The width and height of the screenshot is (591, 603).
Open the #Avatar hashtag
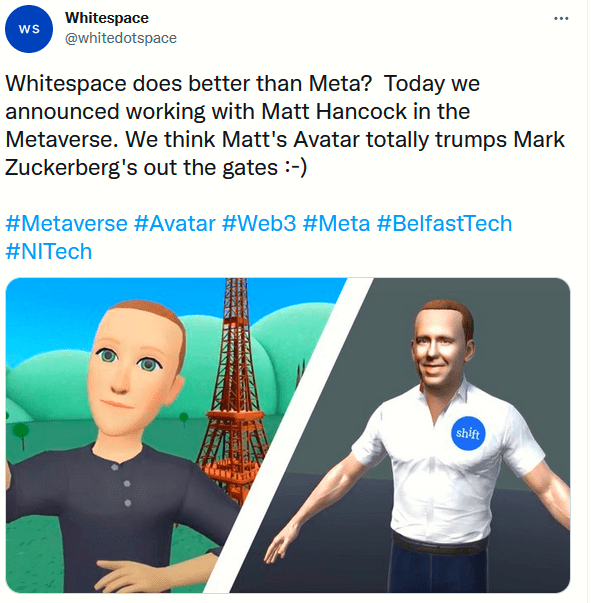[175, 223]
